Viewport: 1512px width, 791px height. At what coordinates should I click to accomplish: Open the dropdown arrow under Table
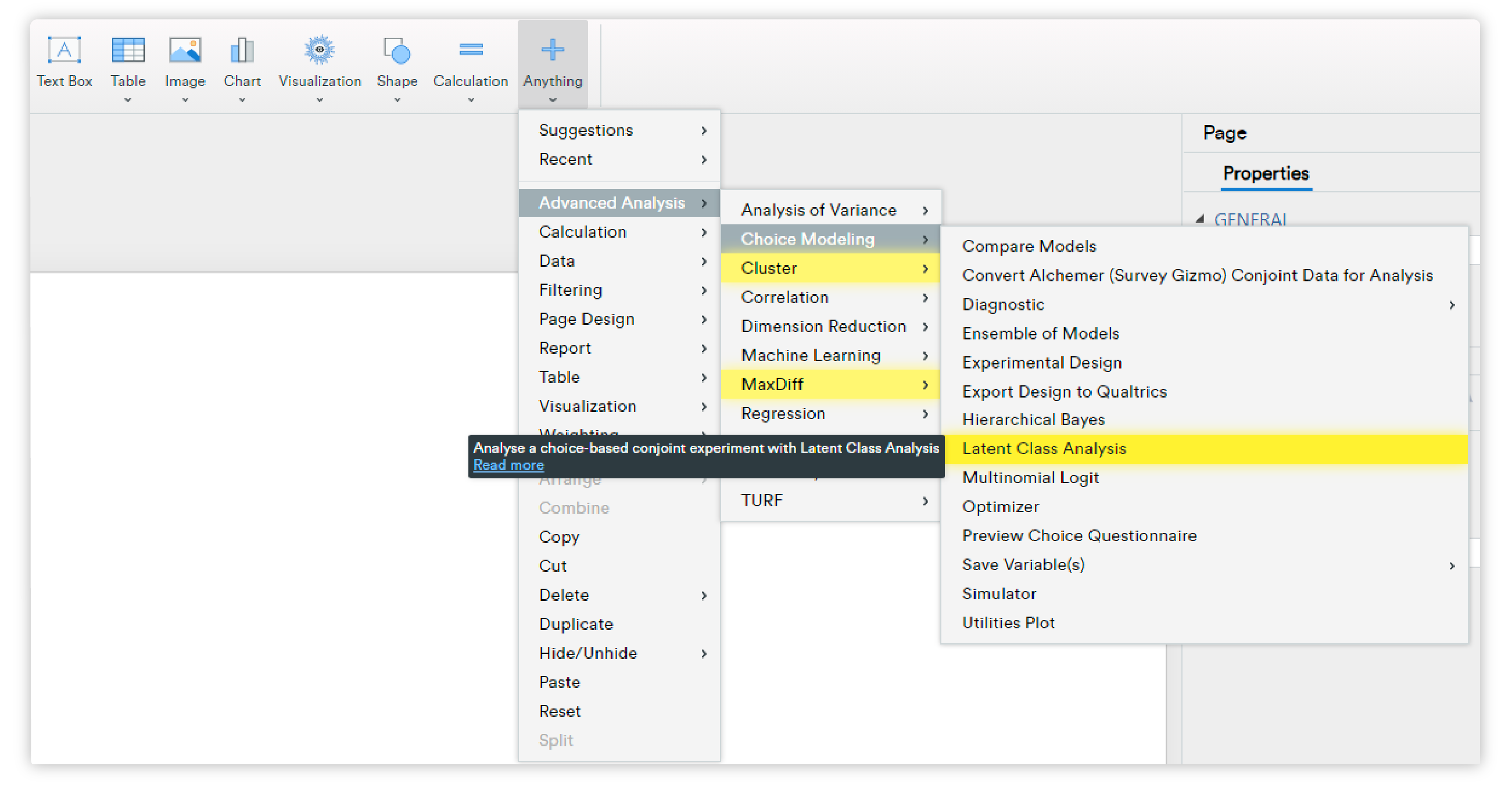pos(127,101)
